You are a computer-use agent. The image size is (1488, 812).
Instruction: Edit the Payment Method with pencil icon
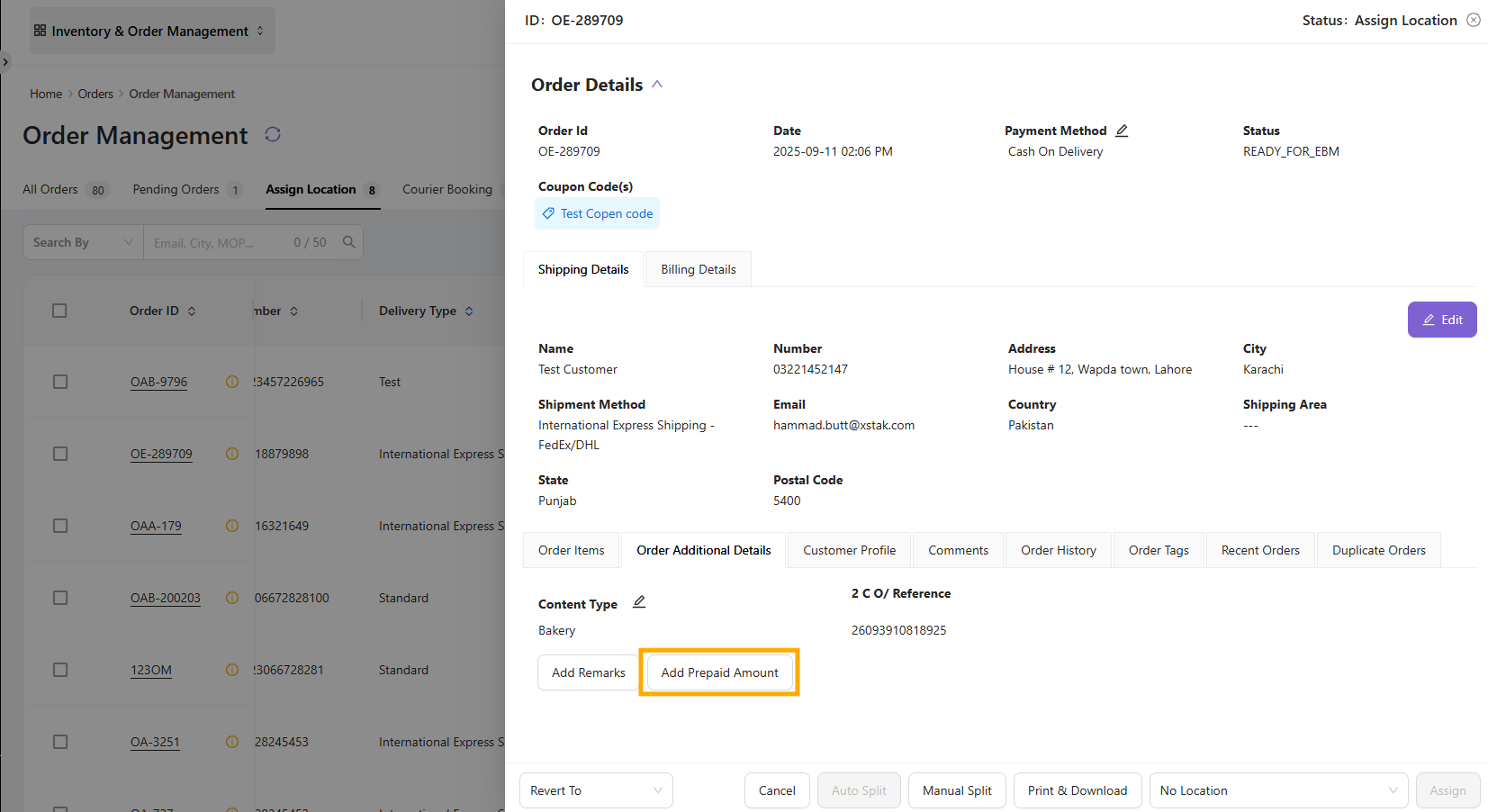1122,131
